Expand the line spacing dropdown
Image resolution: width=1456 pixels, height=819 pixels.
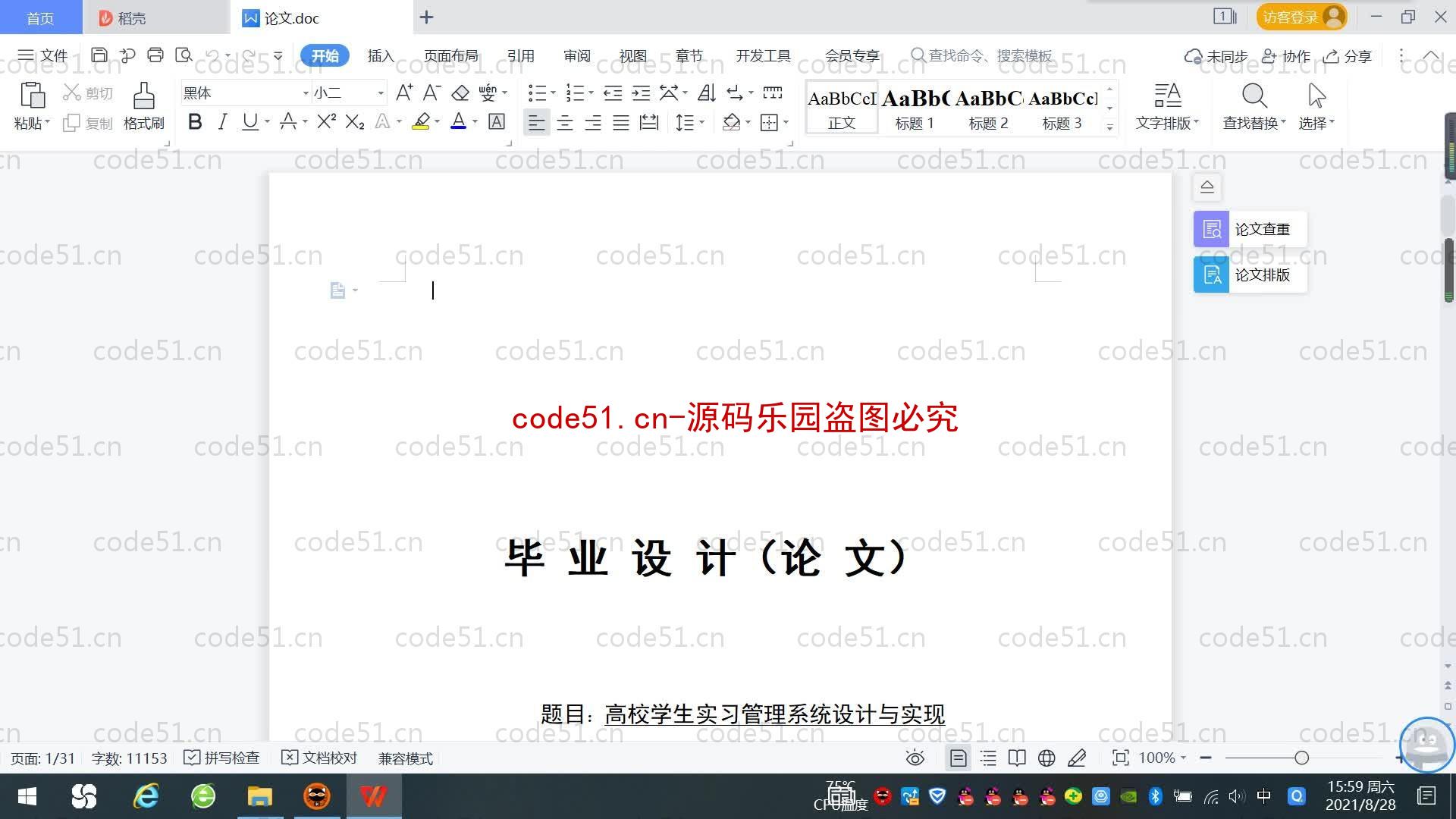pyautogui.click(x=702, y=122)
